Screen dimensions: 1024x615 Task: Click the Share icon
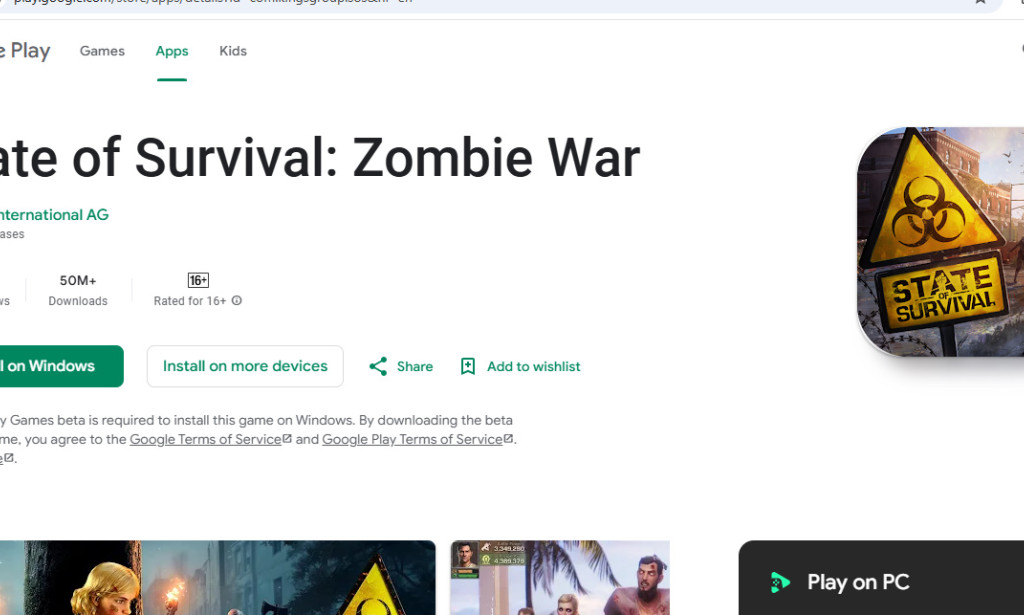379,366
